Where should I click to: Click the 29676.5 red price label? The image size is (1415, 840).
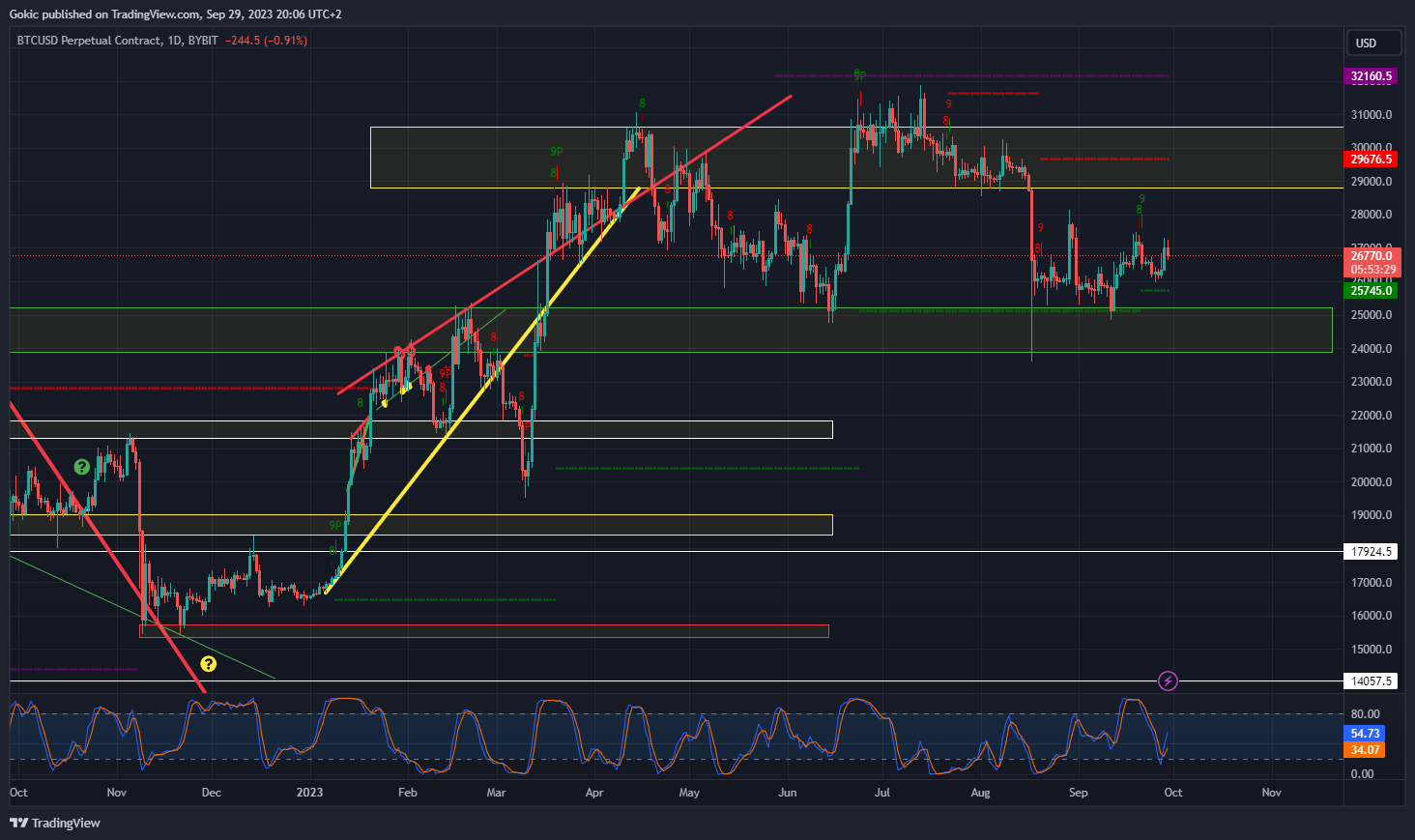(x=1371, y=159)
